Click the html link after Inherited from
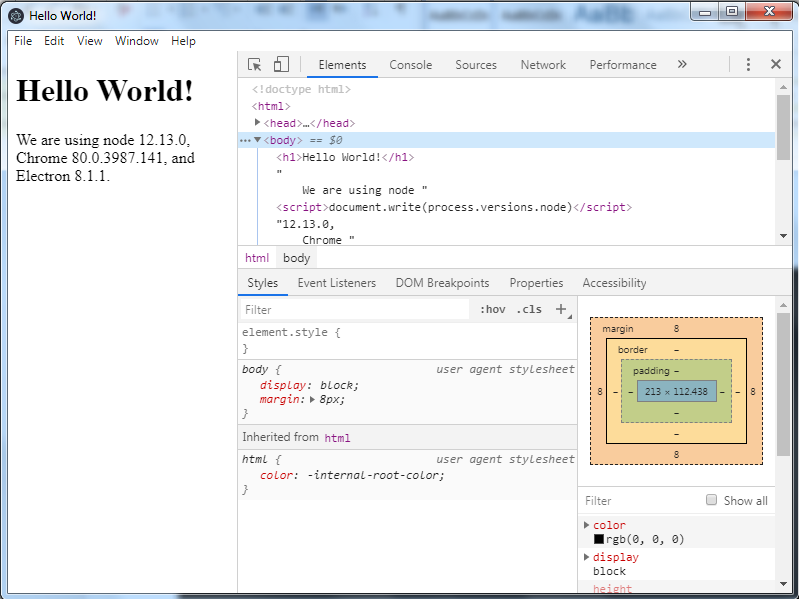Image resolution: width=799 pixels, height=599 pixels. click(337, 438)
